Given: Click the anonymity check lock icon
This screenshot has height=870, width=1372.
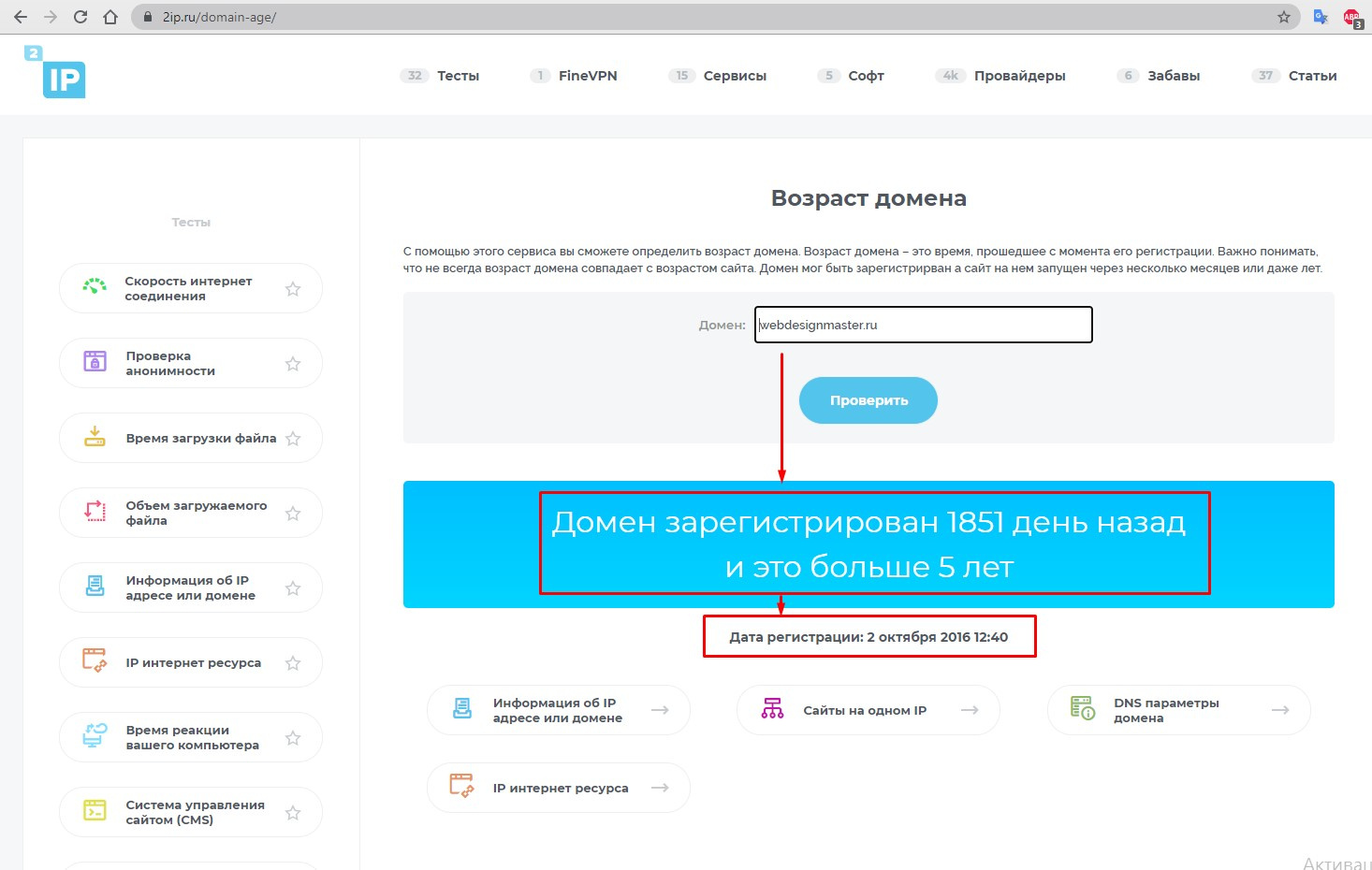Looking at the screenshot, I should 95,362.
